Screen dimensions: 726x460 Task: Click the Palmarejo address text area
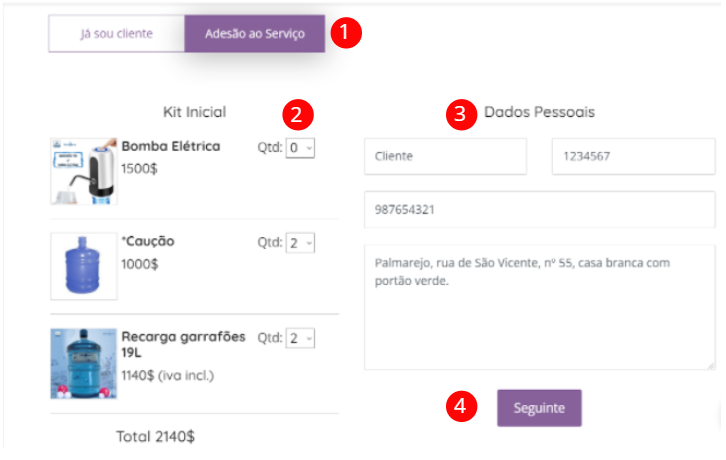[x=539, y=307]
